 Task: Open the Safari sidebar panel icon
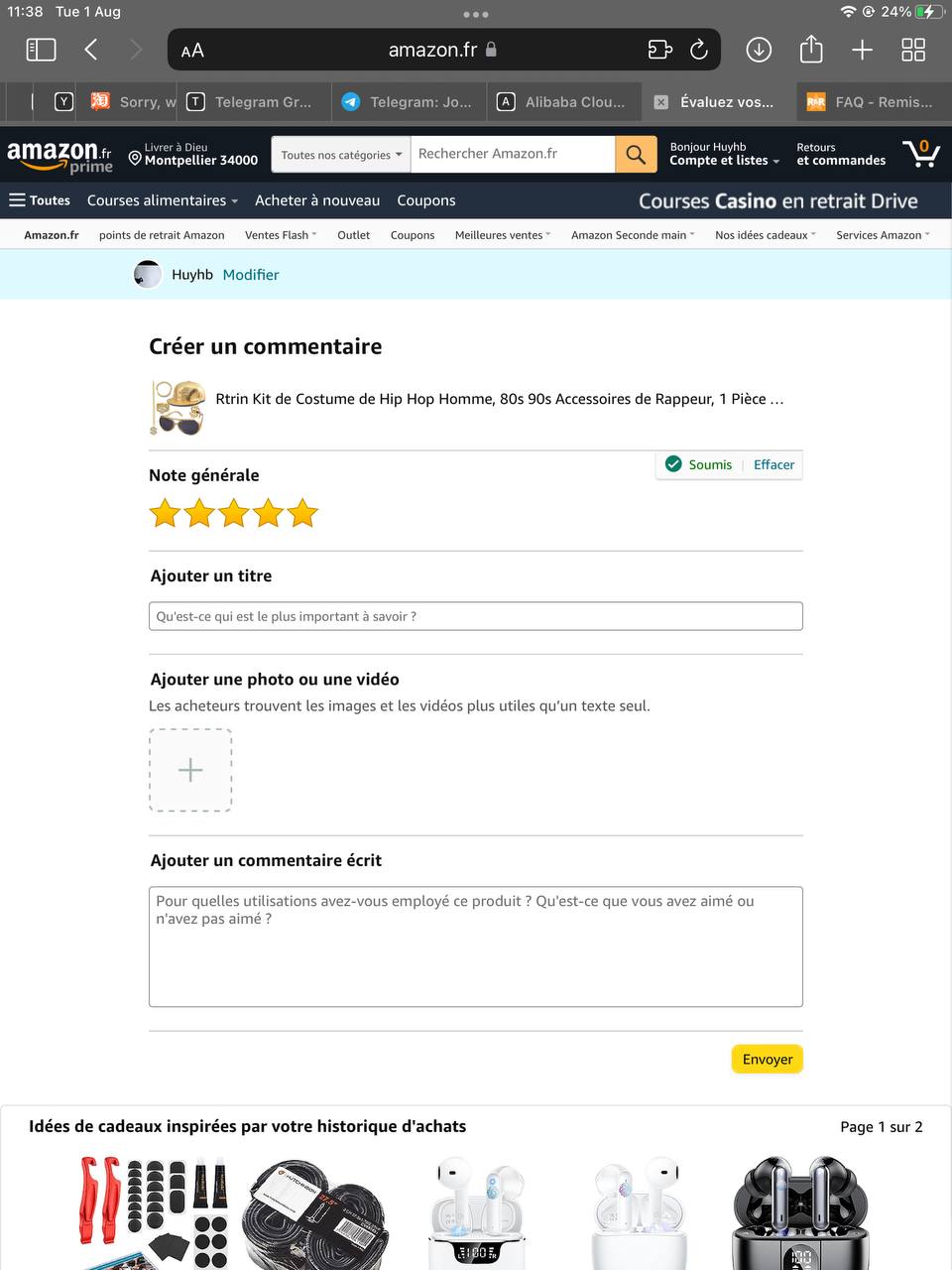(x=41, y=50)
